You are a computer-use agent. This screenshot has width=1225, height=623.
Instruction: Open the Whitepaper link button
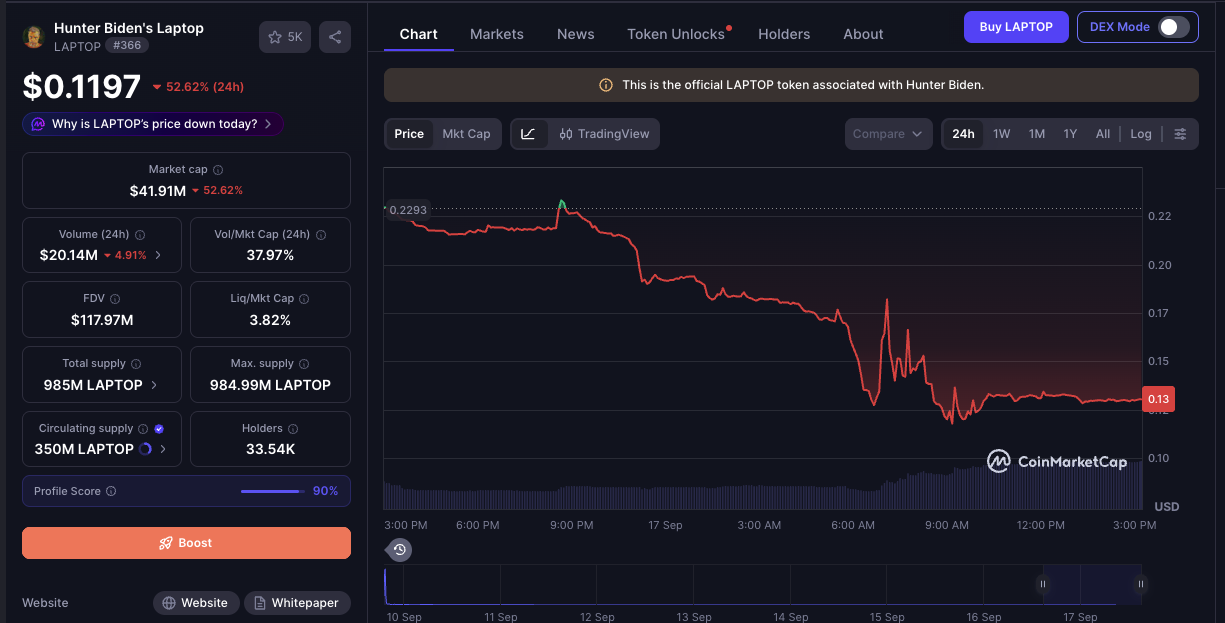pyautogui.click(x=298, y=603)
